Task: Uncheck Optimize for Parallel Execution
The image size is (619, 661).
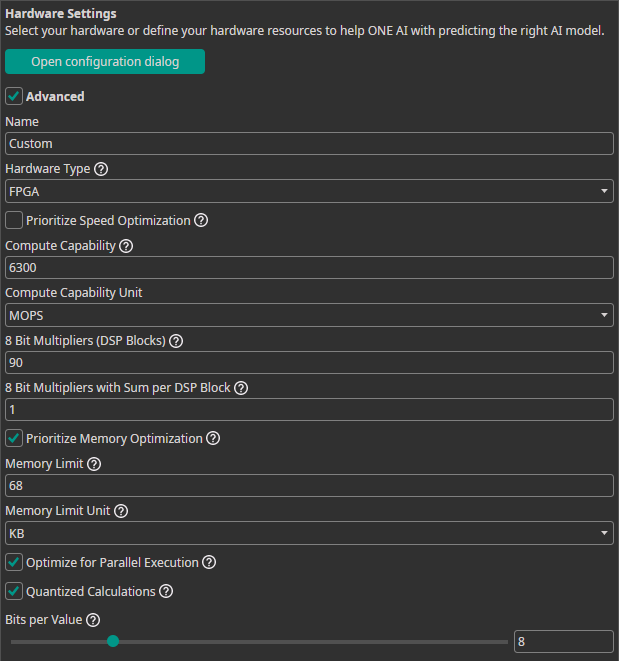Action: [14, 562]
